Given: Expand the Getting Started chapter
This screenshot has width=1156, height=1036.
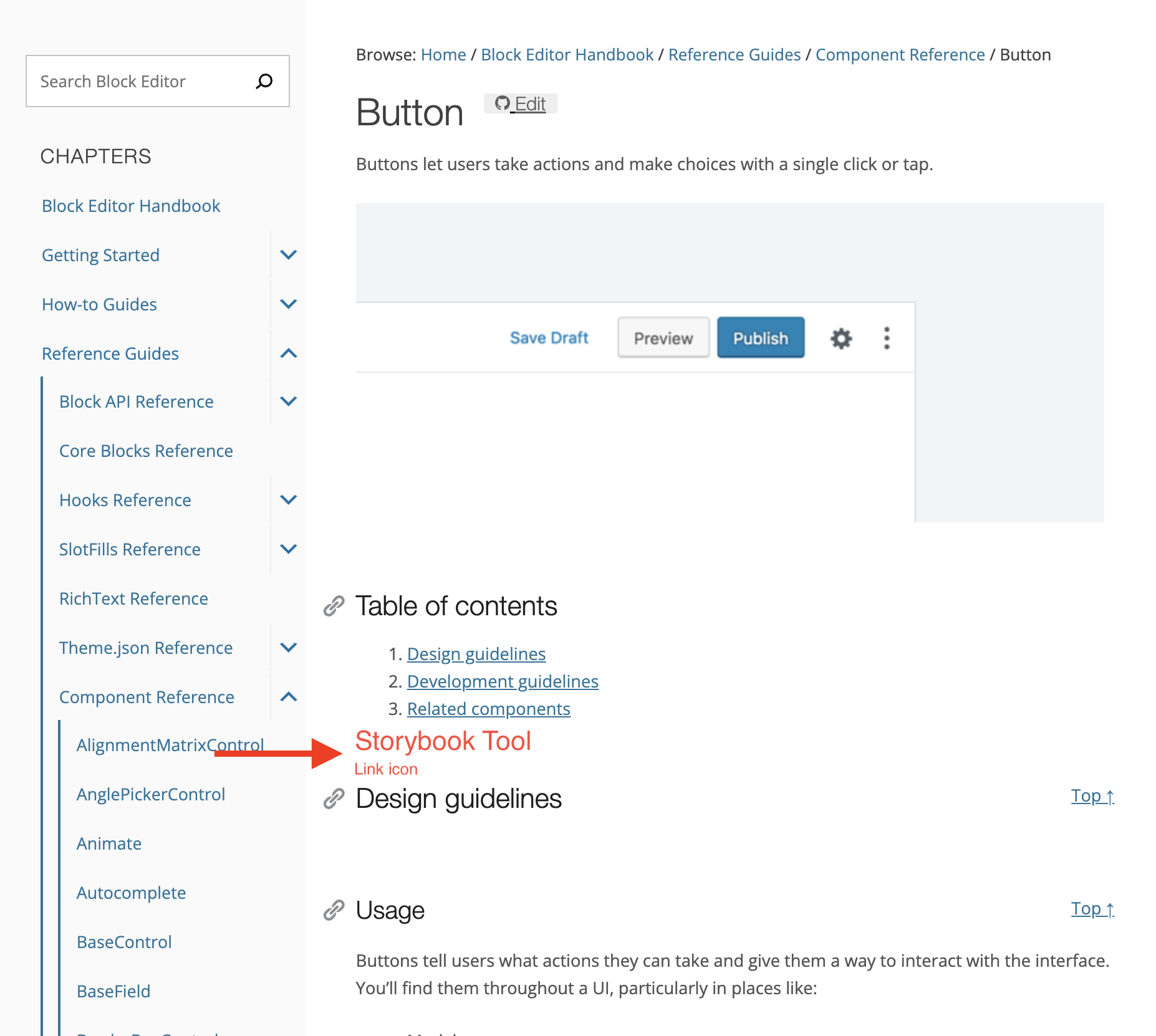Looking at the screenshot, I should tap(287, 254).
